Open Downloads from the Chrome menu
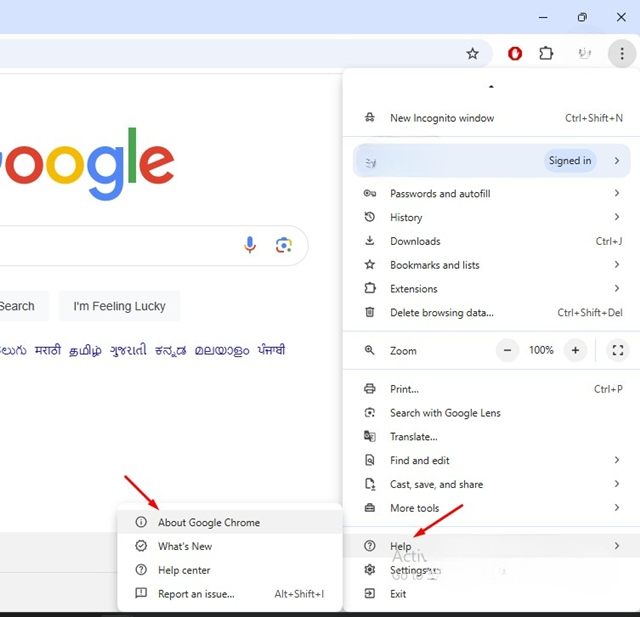 click(491, 241)
